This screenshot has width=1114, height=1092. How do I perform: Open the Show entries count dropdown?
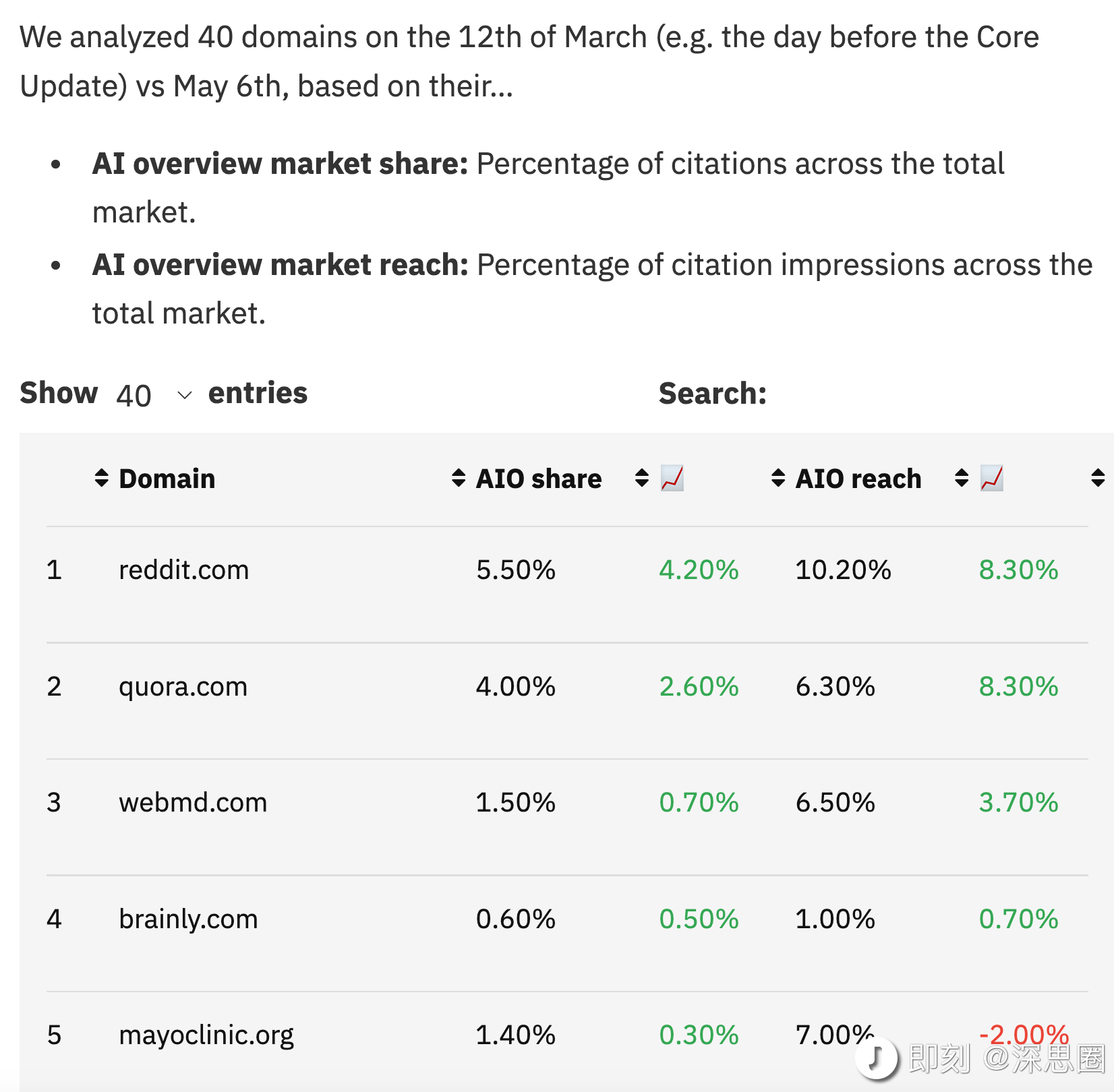click(154, 395)
